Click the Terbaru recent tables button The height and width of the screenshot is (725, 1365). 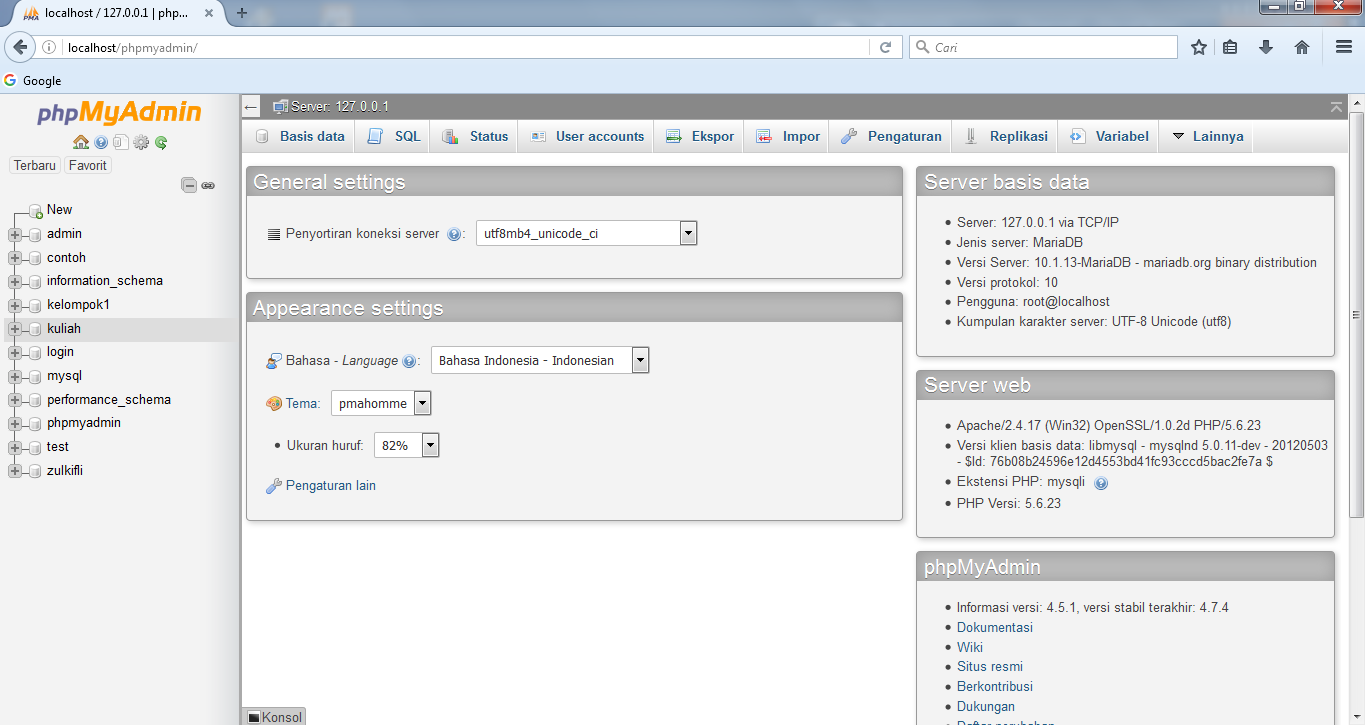tap(35, 165)
